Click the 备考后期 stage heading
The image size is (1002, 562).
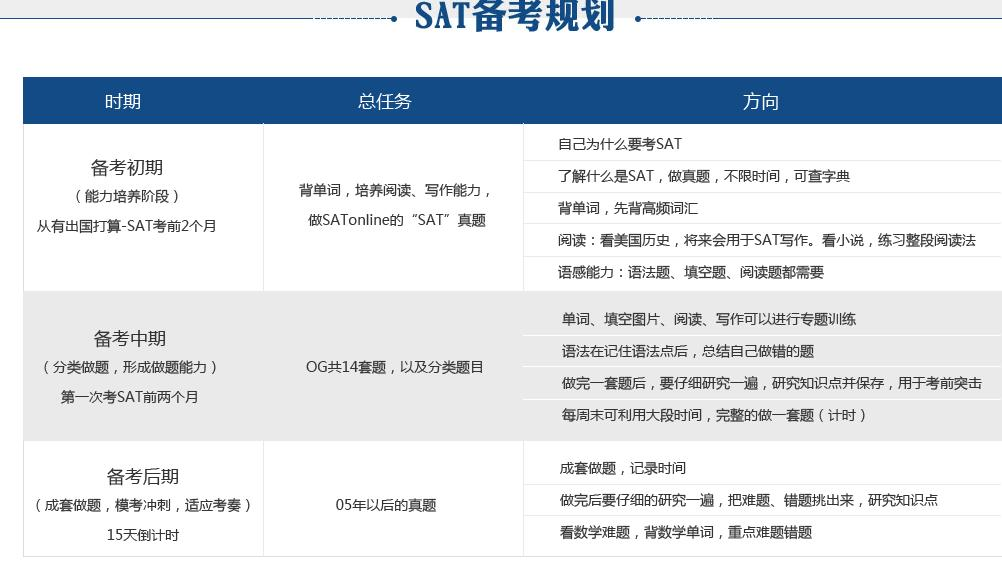(x=142, y=476)
